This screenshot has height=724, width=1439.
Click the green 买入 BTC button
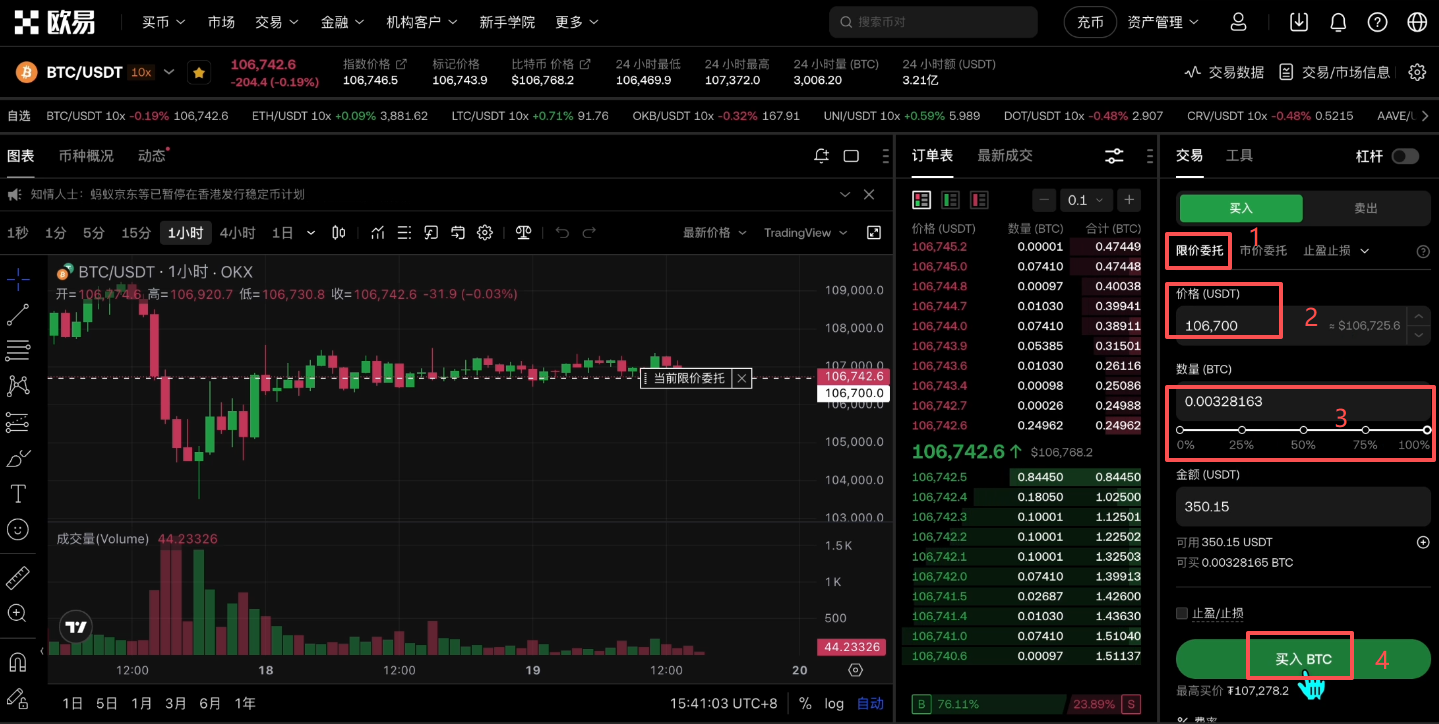pyautogui.click(x=1303, y=659)
